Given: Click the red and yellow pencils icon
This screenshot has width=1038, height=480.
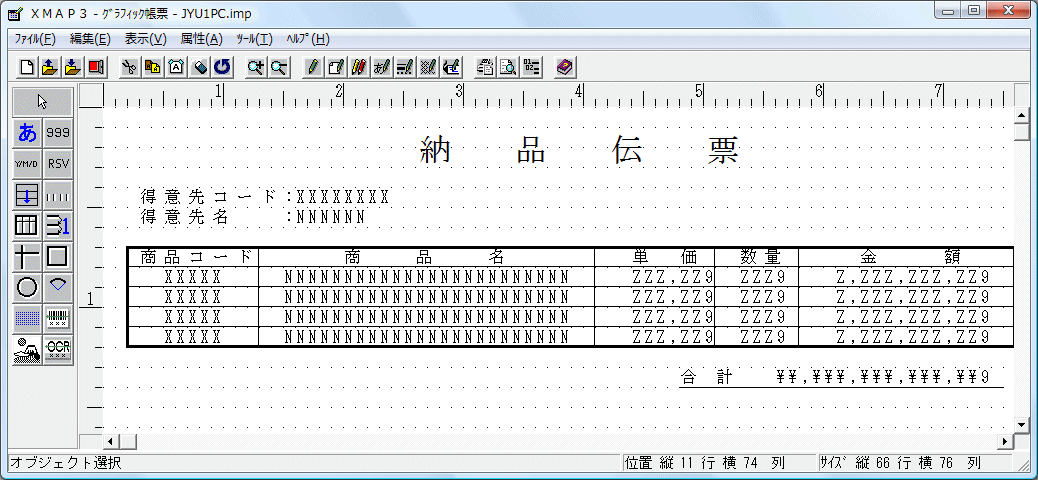Looking at the screenshot, I should [x=359, y=67].
